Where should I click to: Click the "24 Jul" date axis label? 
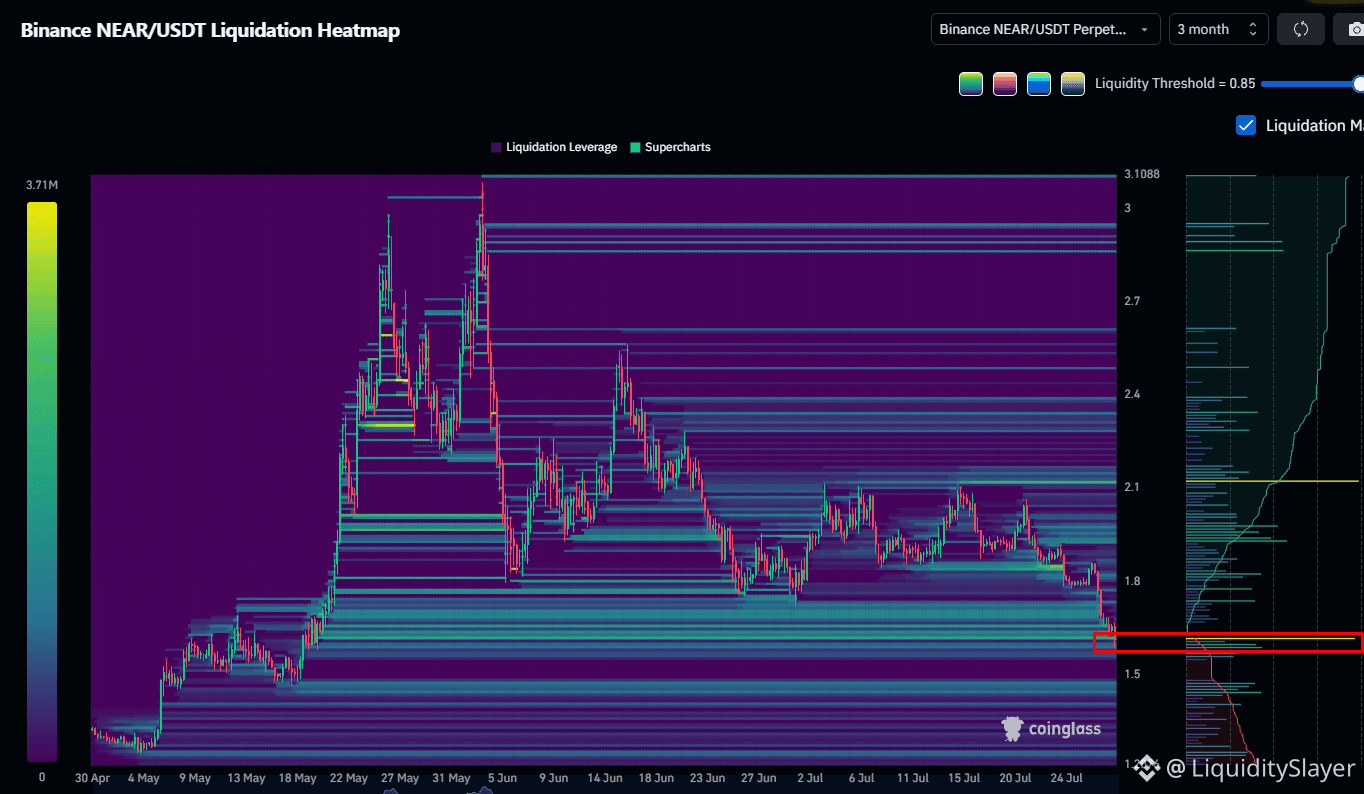(1067, 778)
